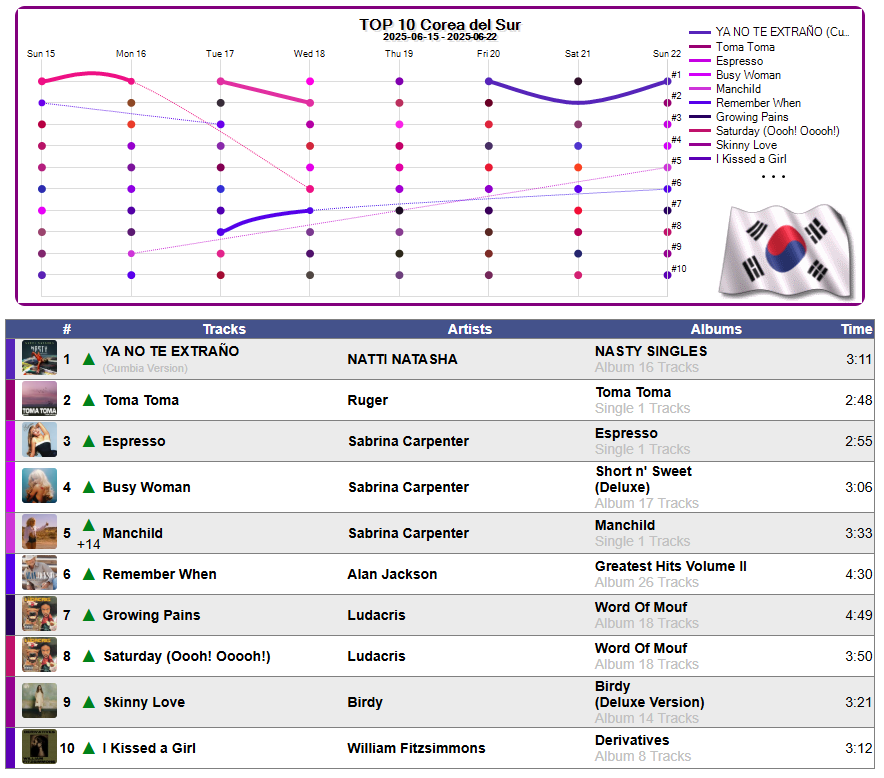Screen dimensions: 884x778
Task: Click the Remember When album cover
Action: 39,574
